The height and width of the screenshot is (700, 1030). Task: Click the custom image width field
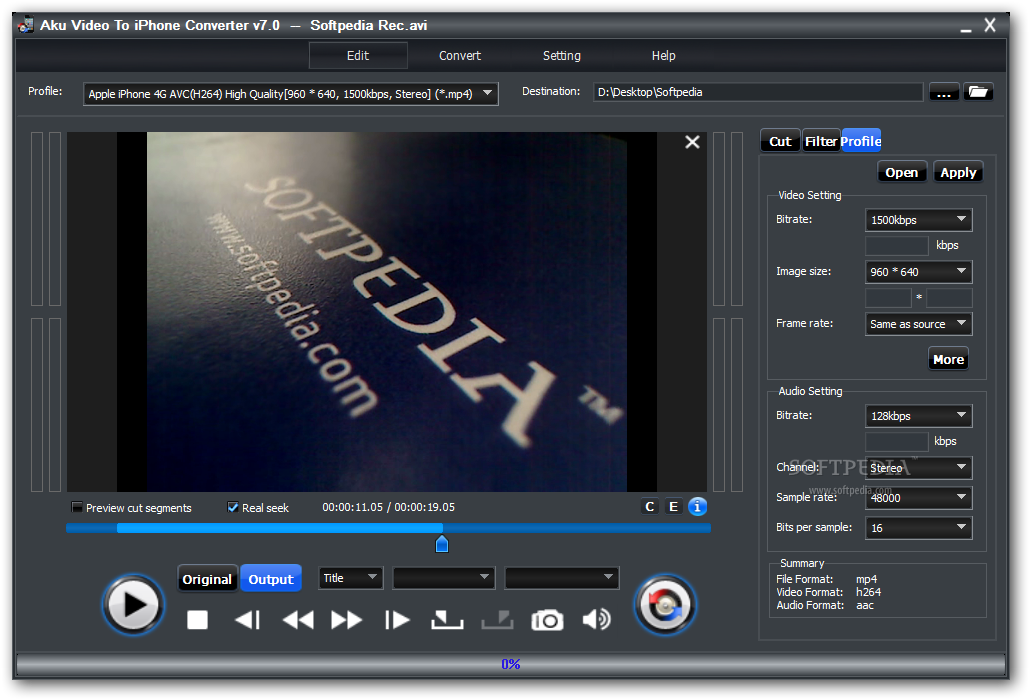coord(888,298)
